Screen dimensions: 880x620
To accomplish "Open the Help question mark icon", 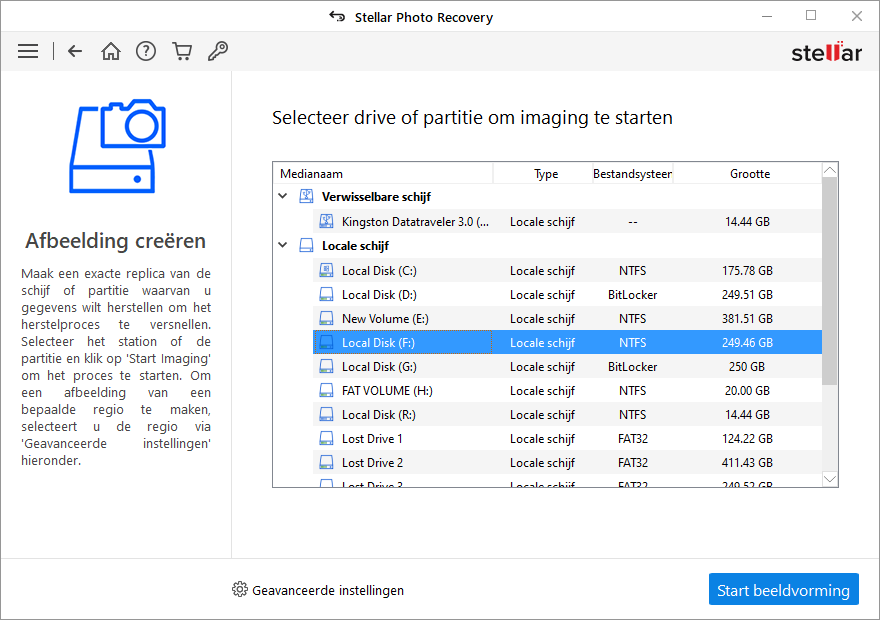I will [x=146, y=52].
